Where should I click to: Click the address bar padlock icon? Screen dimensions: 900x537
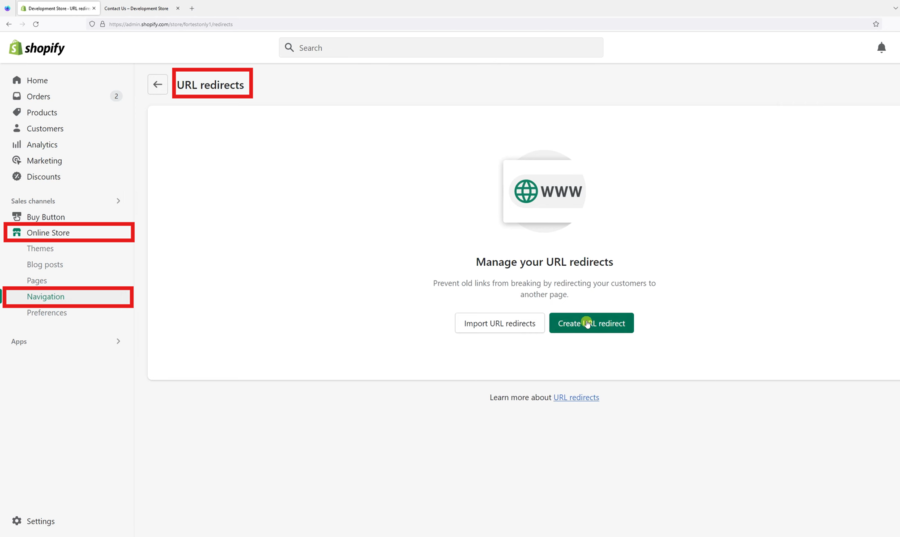103,24
